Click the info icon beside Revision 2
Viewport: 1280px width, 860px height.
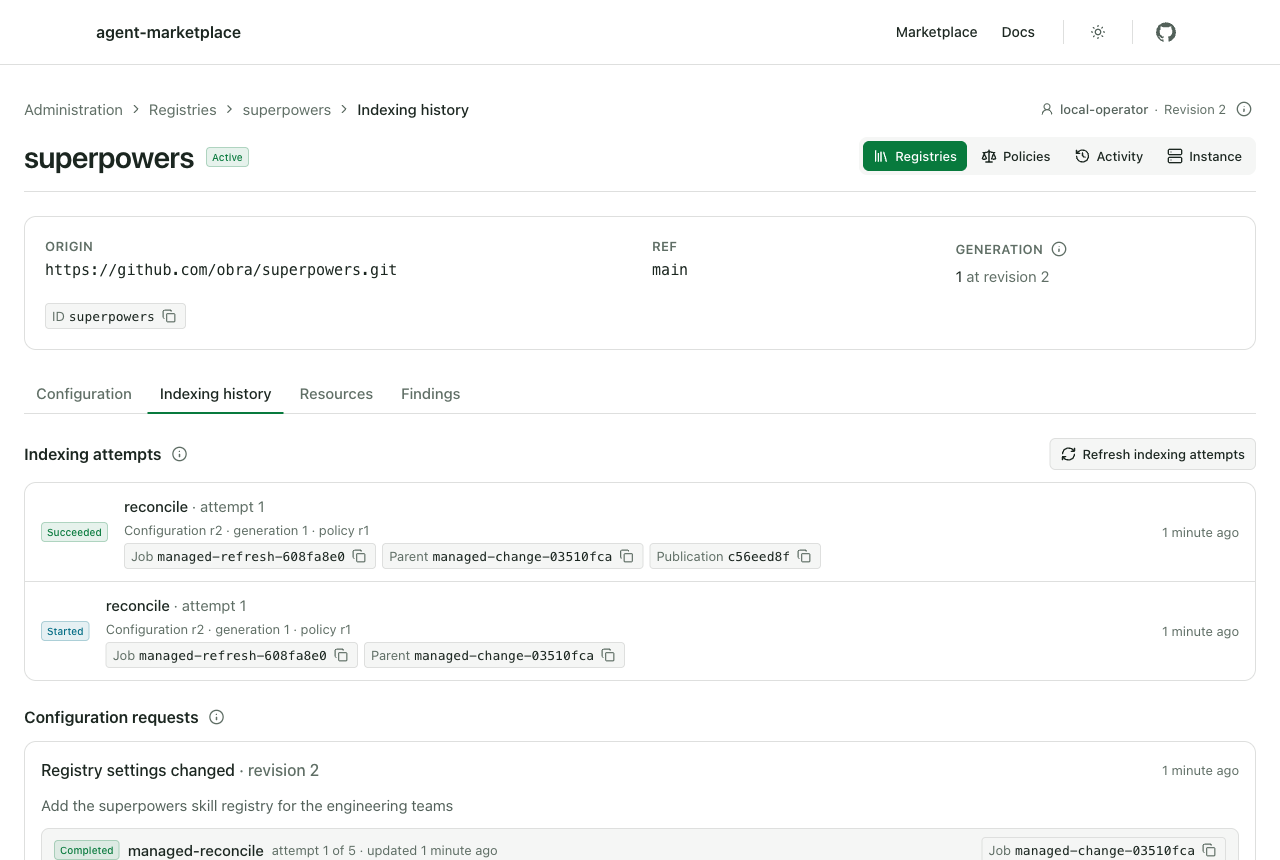[1244, 109]
